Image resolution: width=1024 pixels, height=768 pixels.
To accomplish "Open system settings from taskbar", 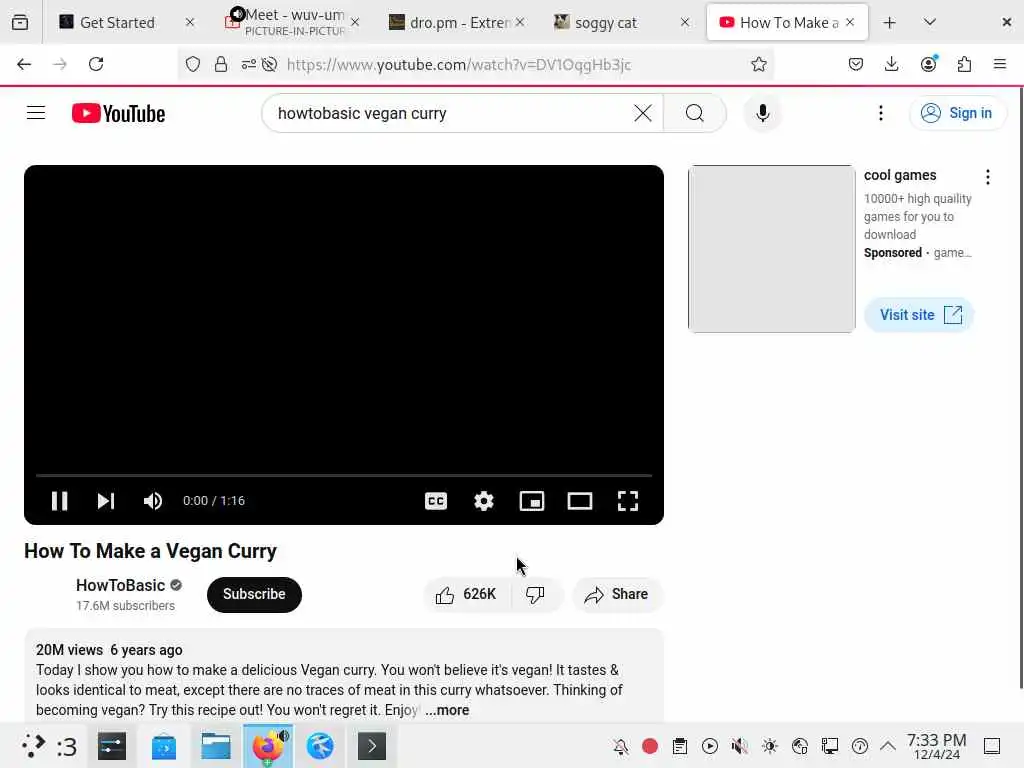I will (x=112, y=746).
